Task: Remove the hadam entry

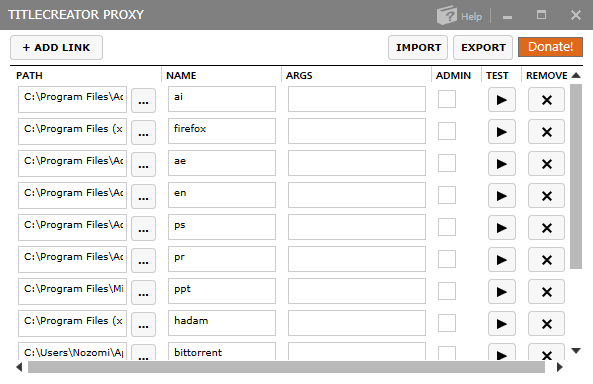Action: pos(546,323)
